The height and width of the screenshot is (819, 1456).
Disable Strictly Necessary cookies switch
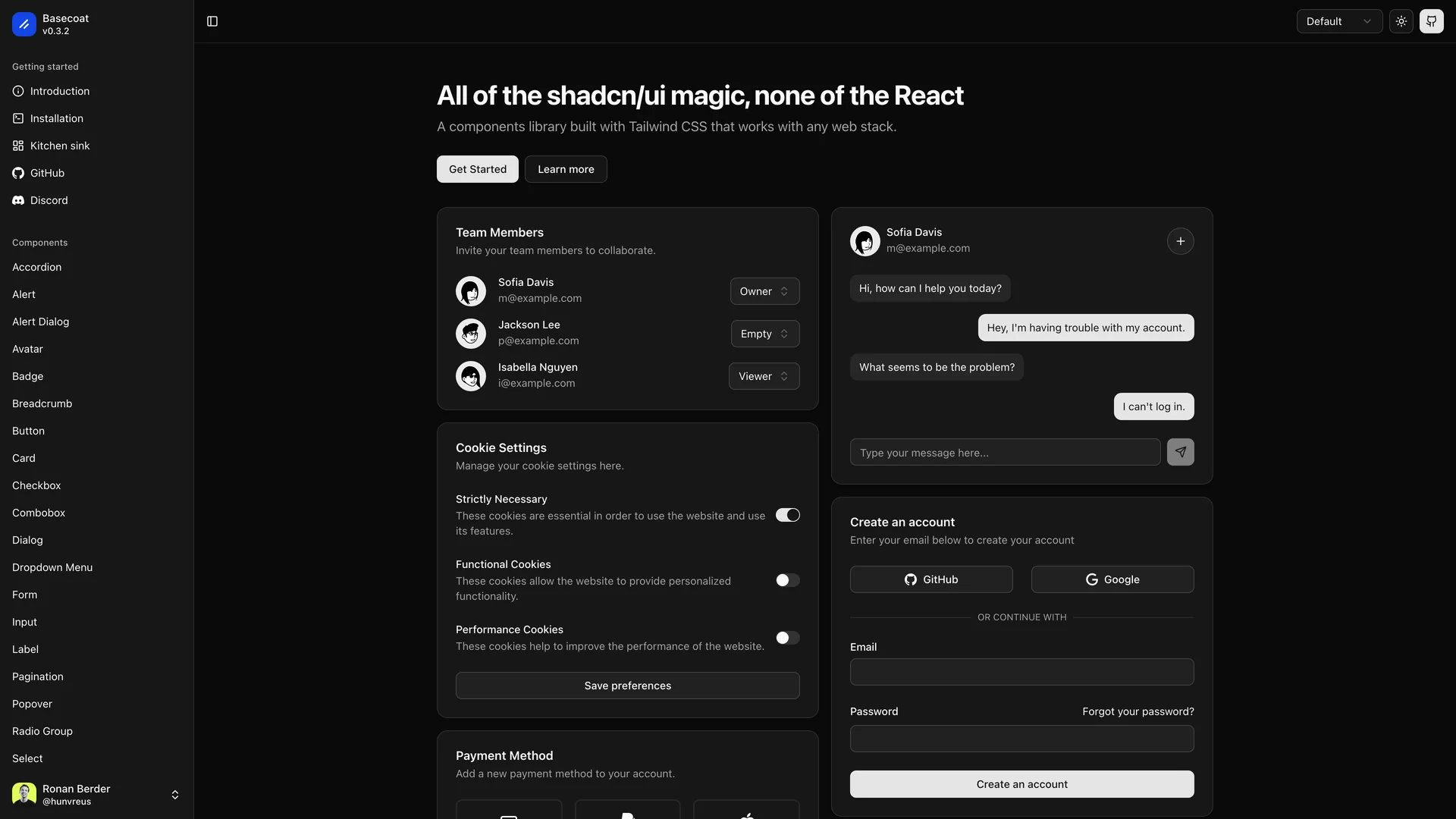coord(787,515)
